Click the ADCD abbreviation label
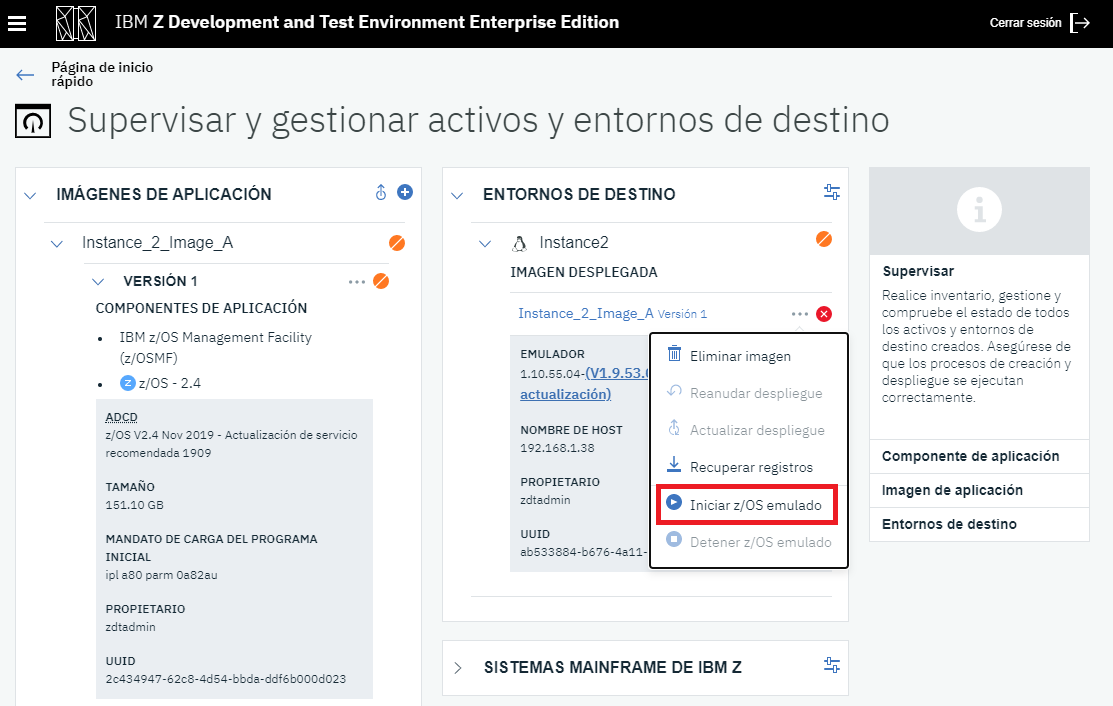Viewport: 1113px width, 706px height. pos(121,417)
